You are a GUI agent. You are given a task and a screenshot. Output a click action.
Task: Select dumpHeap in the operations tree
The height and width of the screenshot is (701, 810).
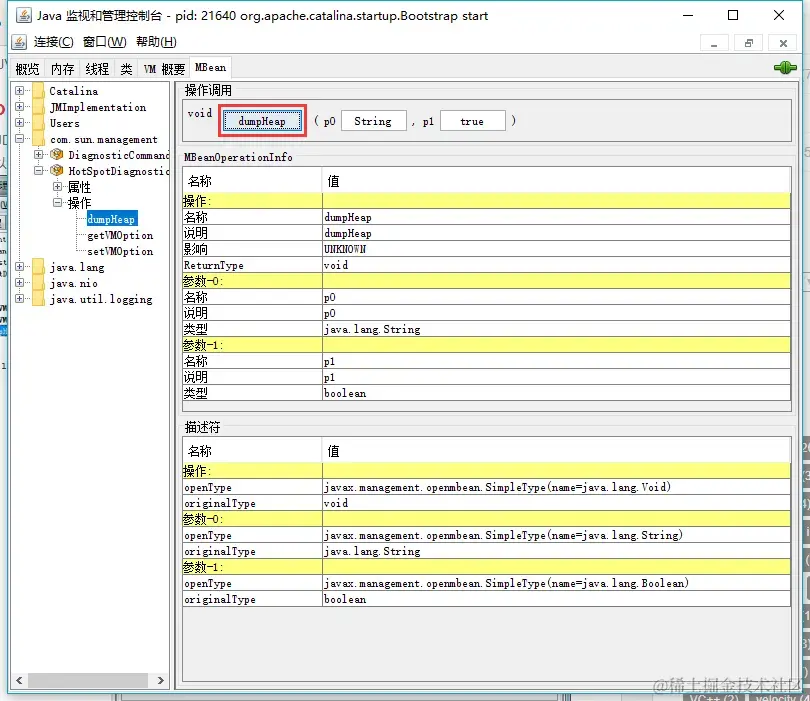[x=111, y=219]
